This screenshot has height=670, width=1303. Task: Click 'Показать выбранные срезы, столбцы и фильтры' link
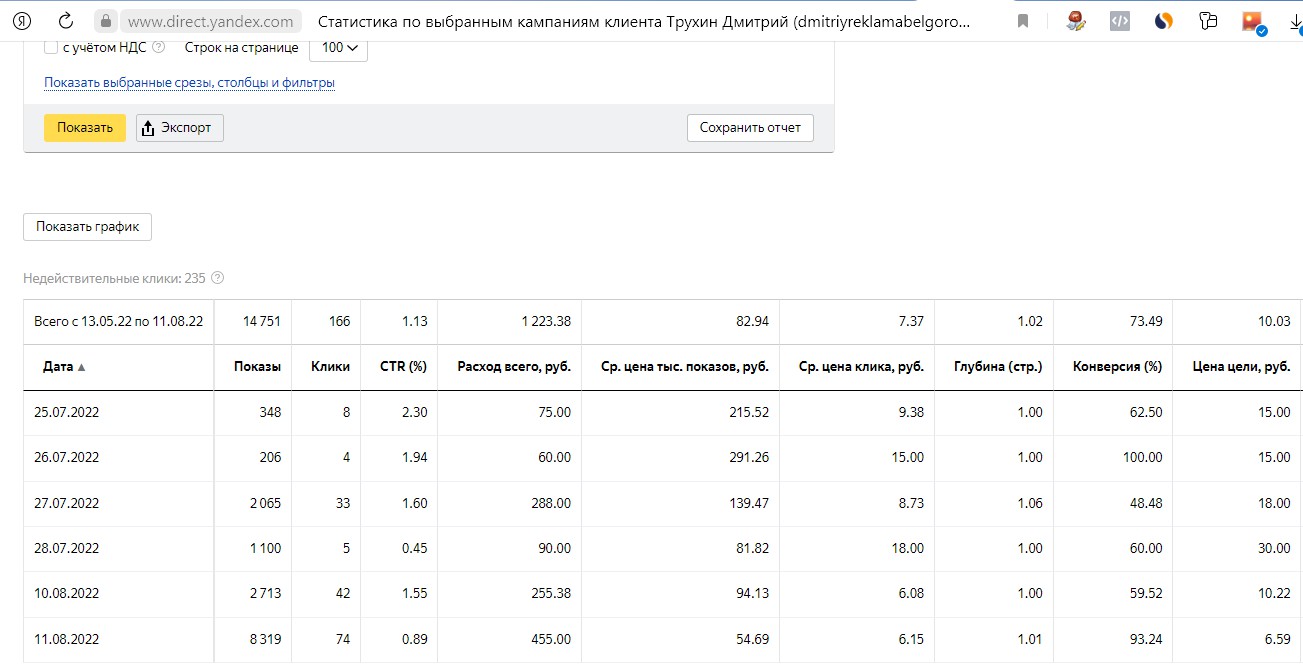189,83
